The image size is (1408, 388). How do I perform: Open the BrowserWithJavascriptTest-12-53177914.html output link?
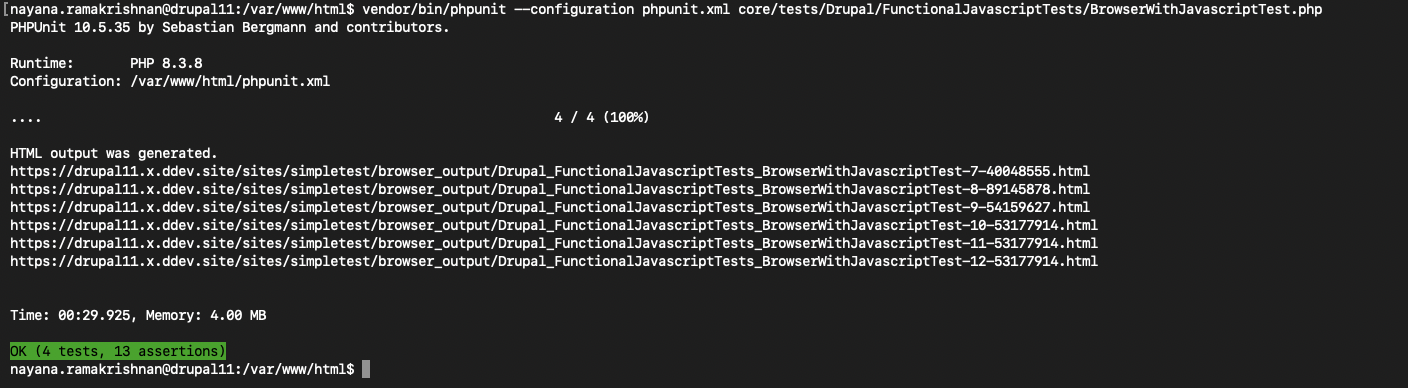tap(554, 261)
